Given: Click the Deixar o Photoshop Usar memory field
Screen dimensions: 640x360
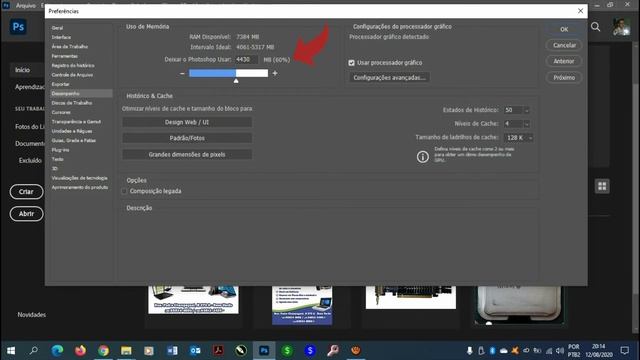Looking at the screenshot, I should (246, 60).
